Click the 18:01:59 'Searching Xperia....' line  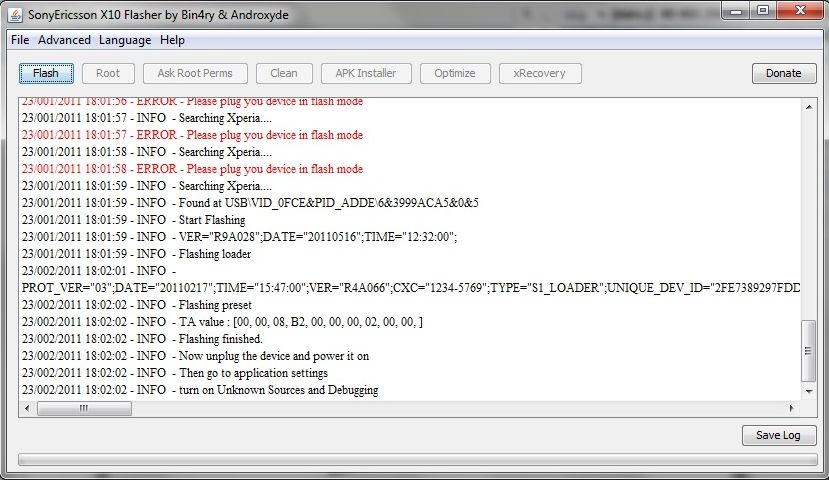147,186
